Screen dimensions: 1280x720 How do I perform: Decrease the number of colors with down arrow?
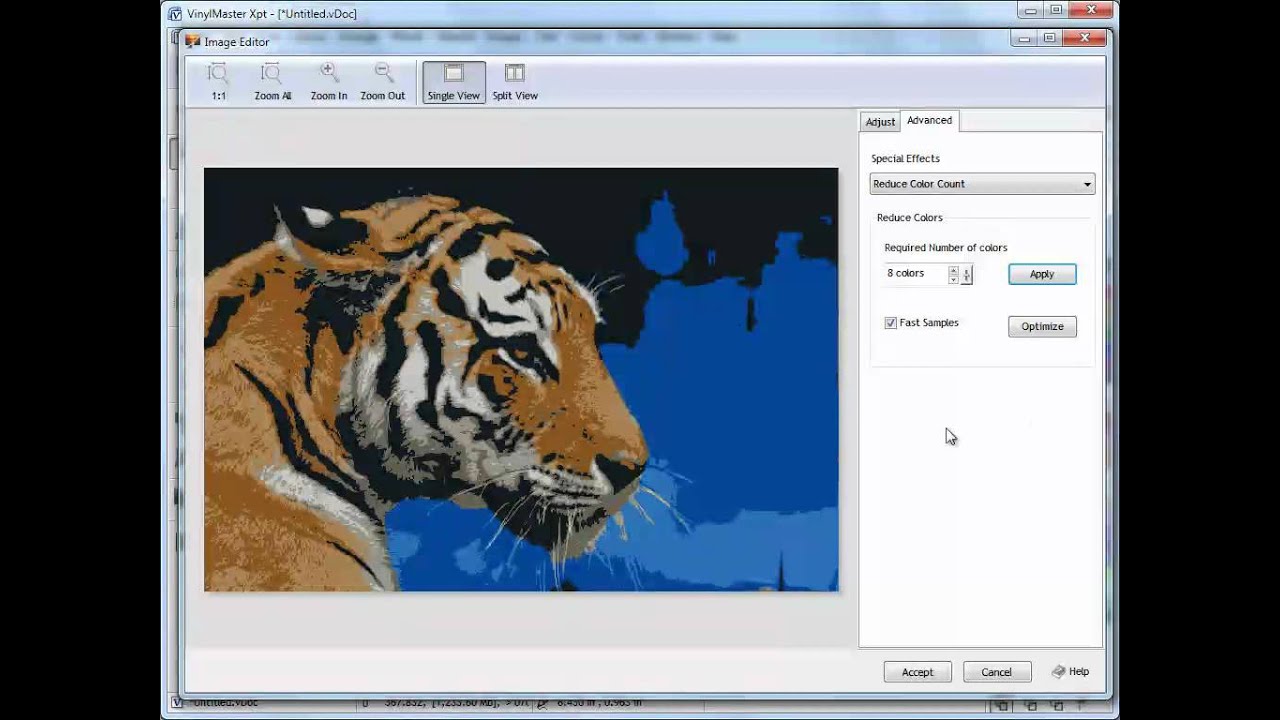[x=953, y=278]
